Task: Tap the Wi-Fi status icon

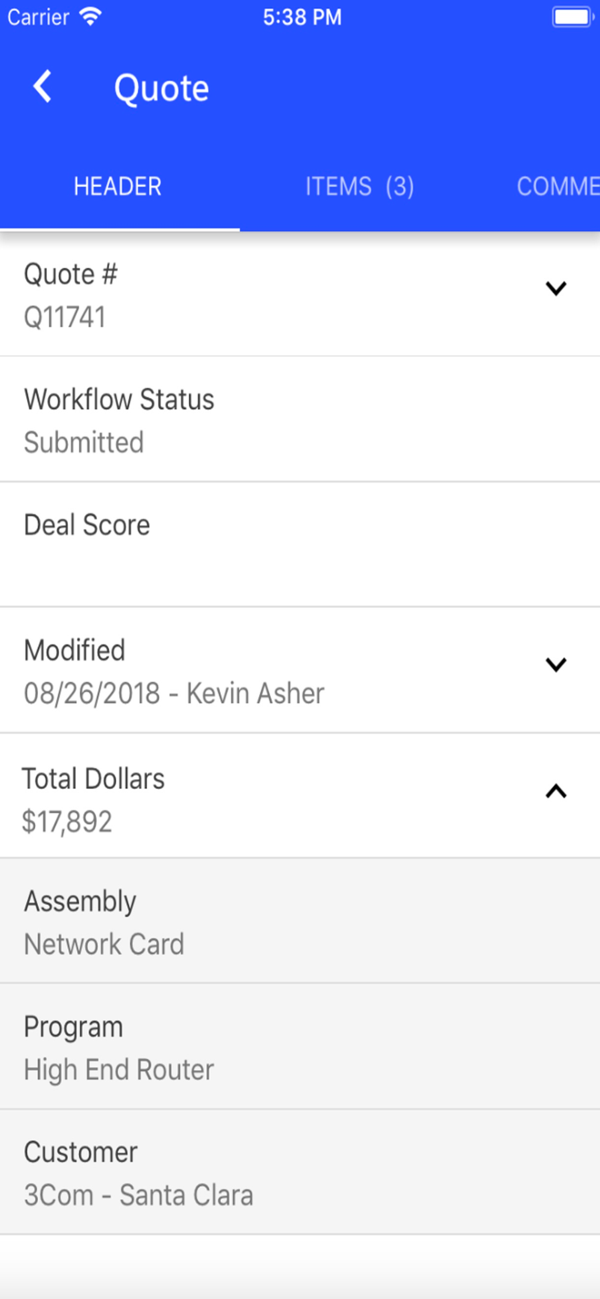Action: 91,17
